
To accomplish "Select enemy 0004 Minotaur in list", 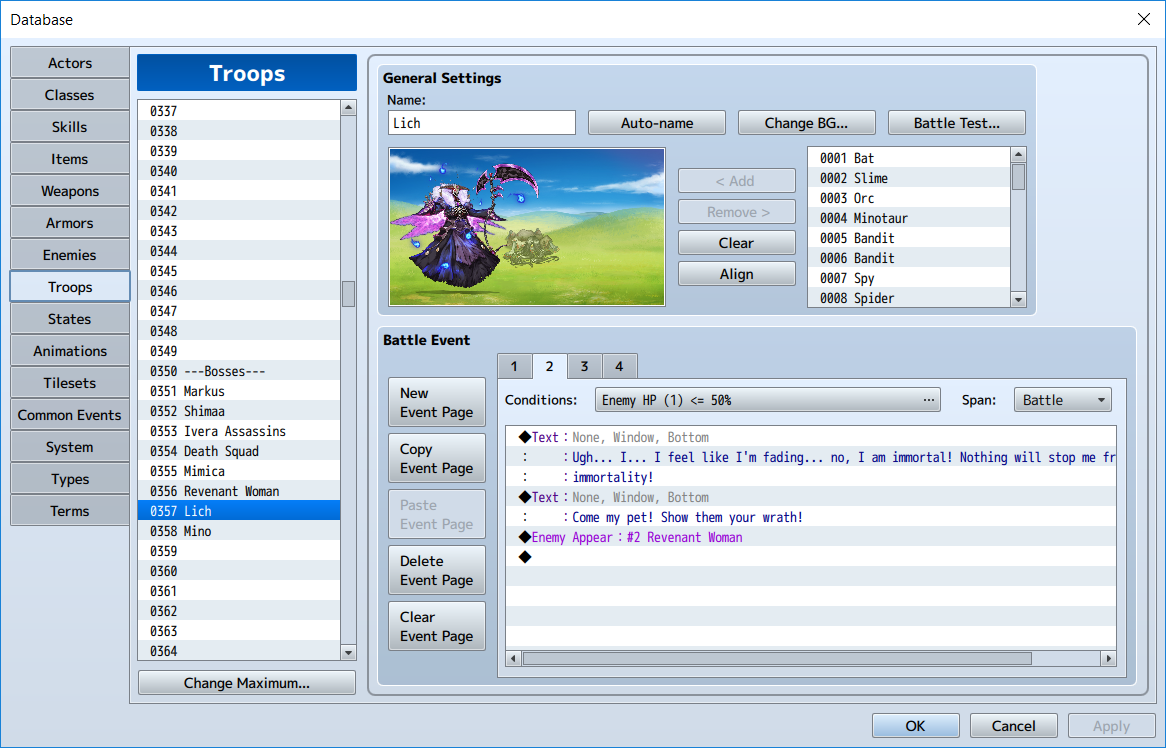I will click(909, 219).
